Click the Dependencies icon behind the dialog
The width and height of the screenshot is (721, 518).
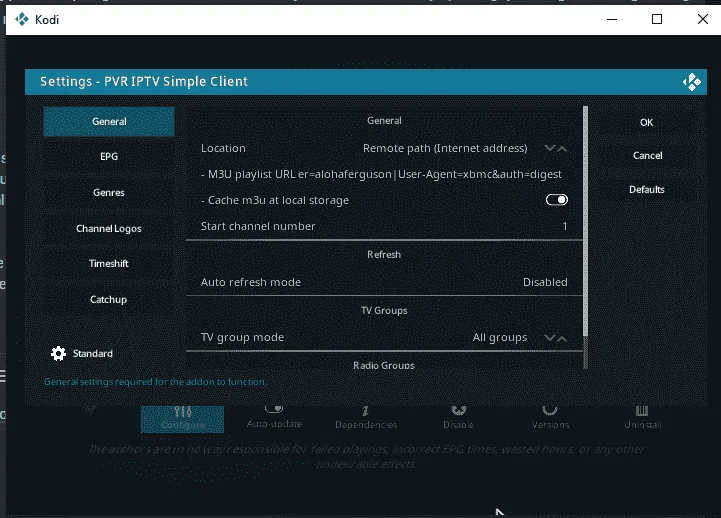coord(366,410)
